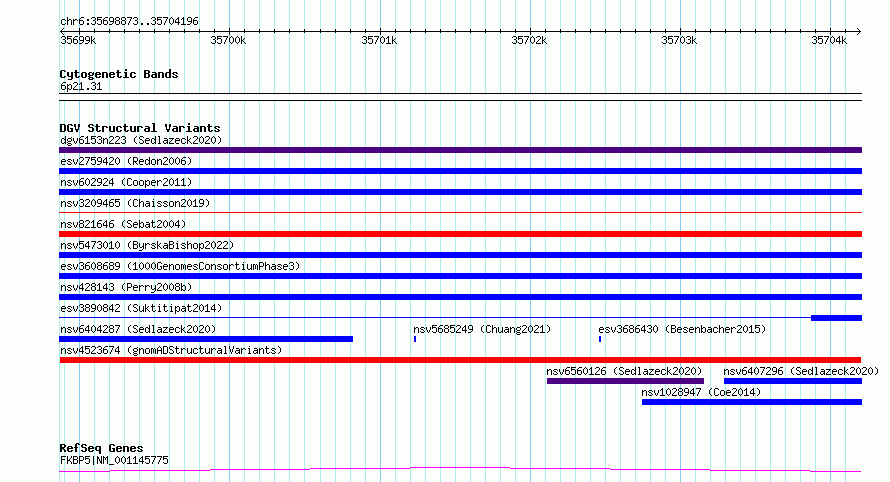Select the purple dgv6153n223 variant bar

pos(460,150)
